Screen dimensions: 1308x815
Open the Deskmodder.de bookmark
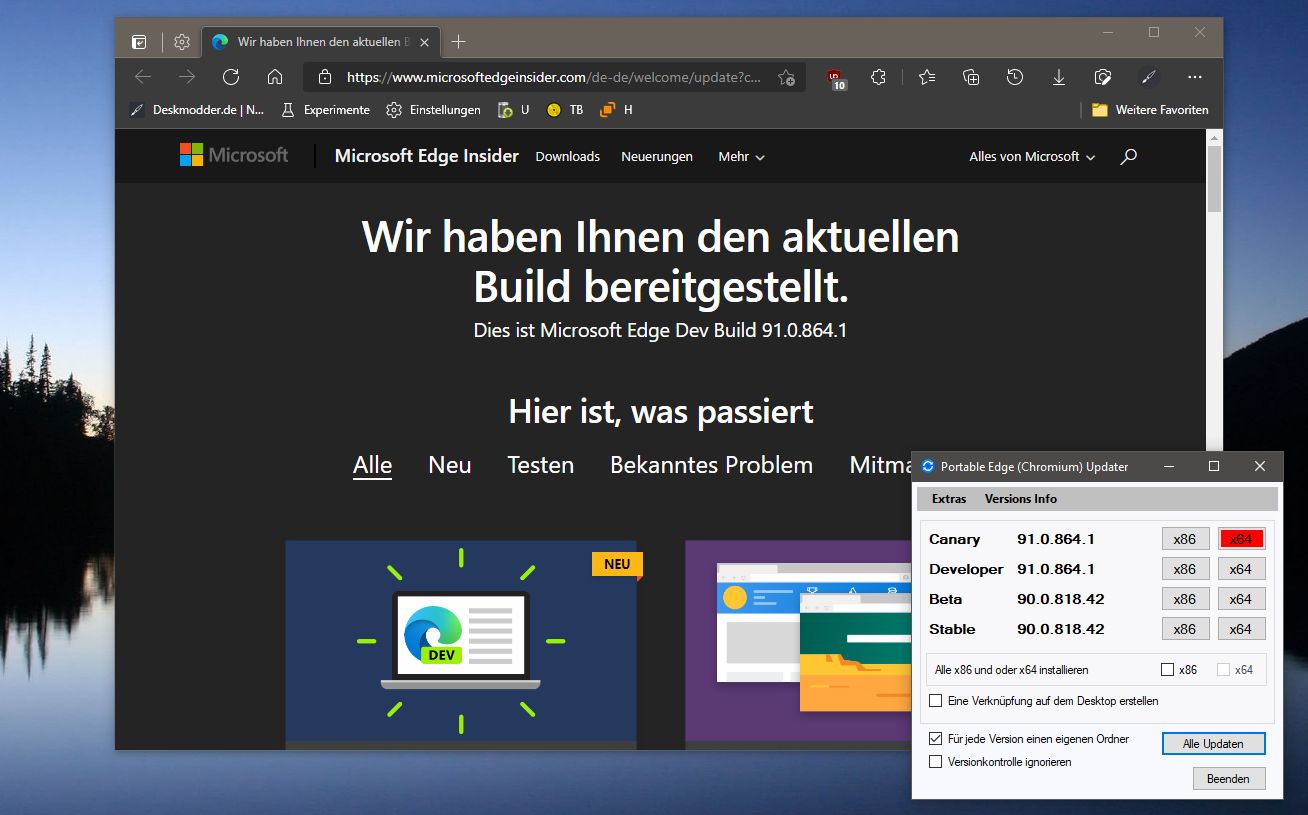tap(197, 110)
